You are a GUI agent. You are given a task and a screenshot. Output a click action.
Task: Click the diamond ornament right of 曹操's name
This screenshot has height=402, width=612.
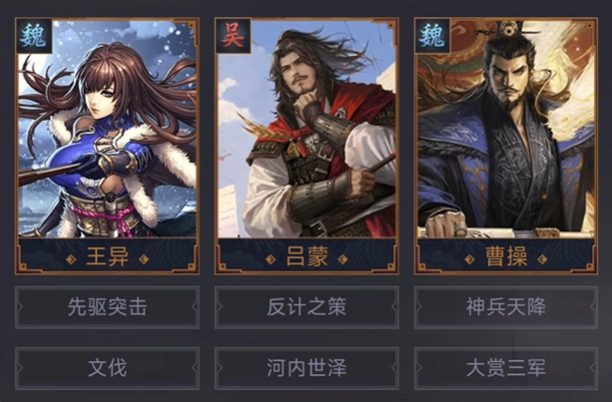(543, 260)
